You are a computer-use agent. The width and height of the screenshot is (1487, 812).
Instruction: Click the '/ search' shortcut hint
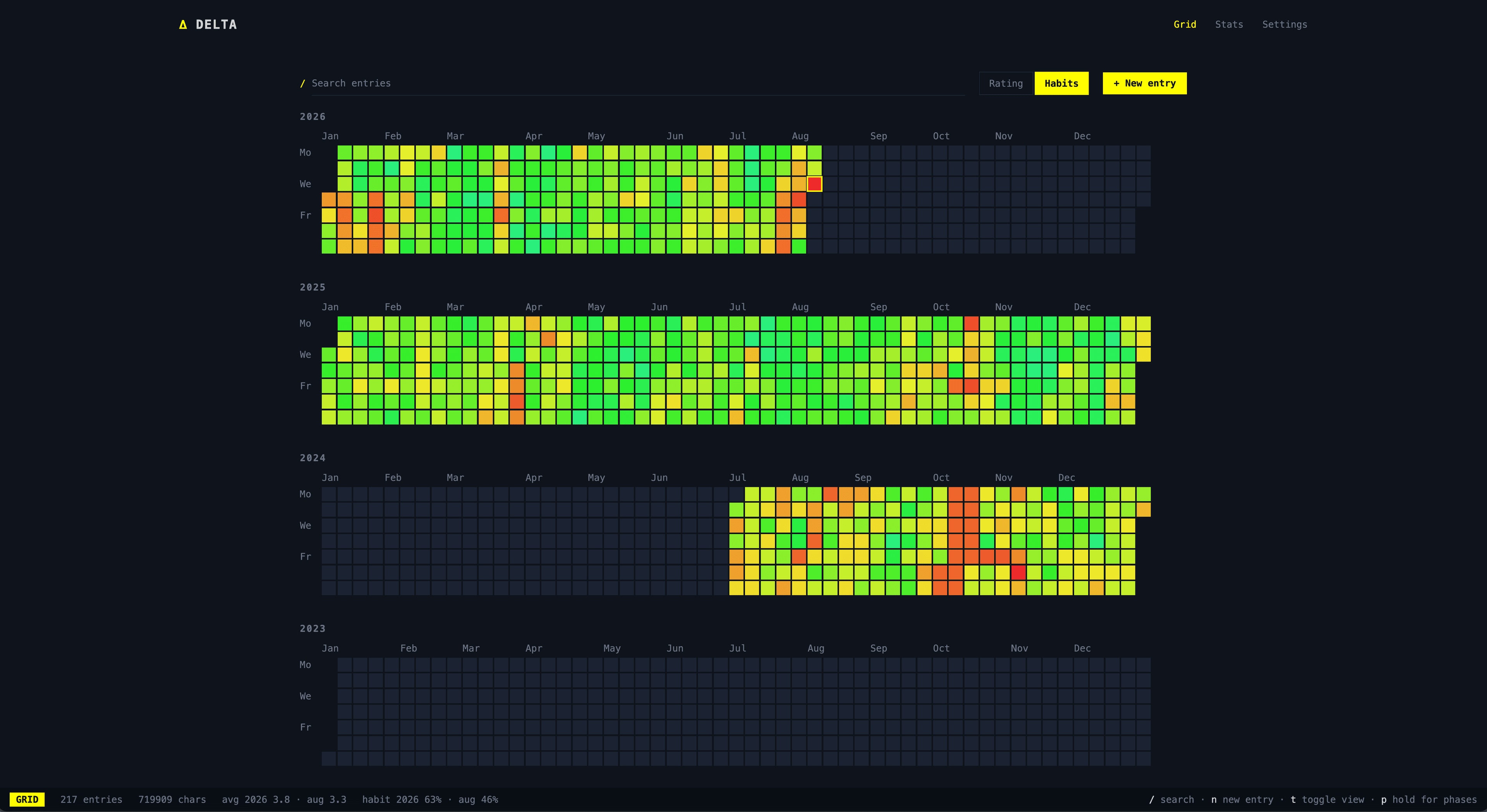pyautogui.click(x=1171, y=799)
